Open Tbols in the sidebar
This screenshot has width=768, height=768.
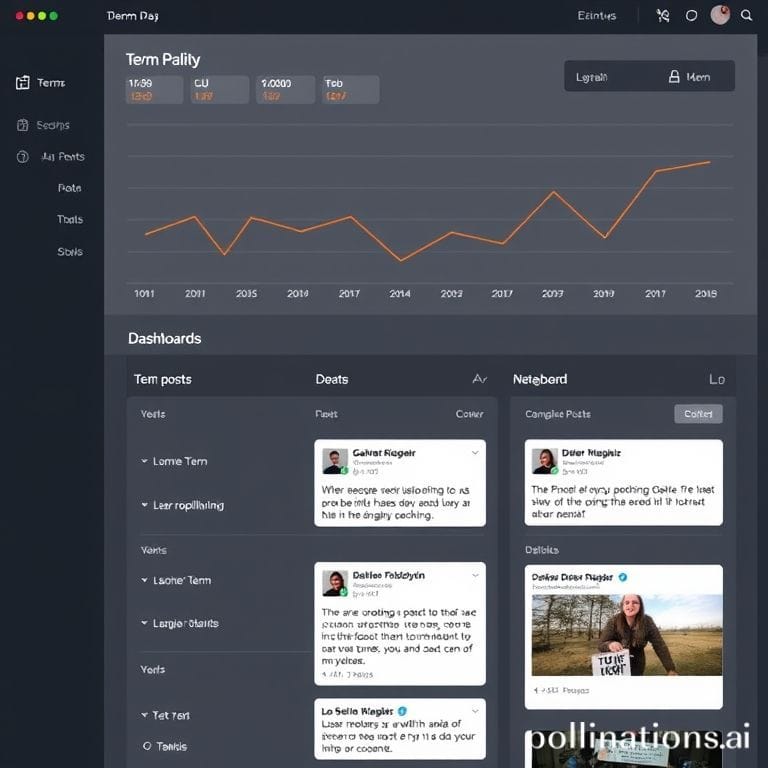click(x=70, y=219)
